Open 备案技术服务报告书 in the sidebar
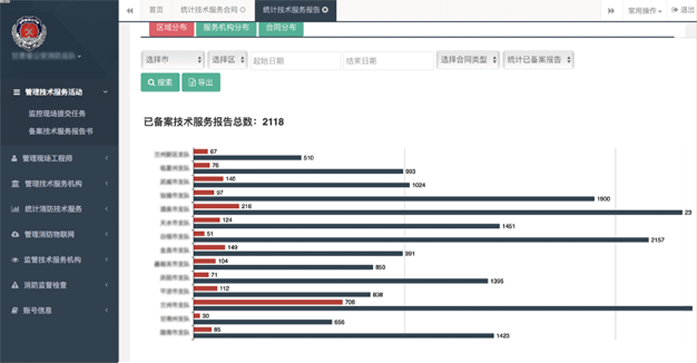Viewport: 697px width, 363px height. click(61, 131)
